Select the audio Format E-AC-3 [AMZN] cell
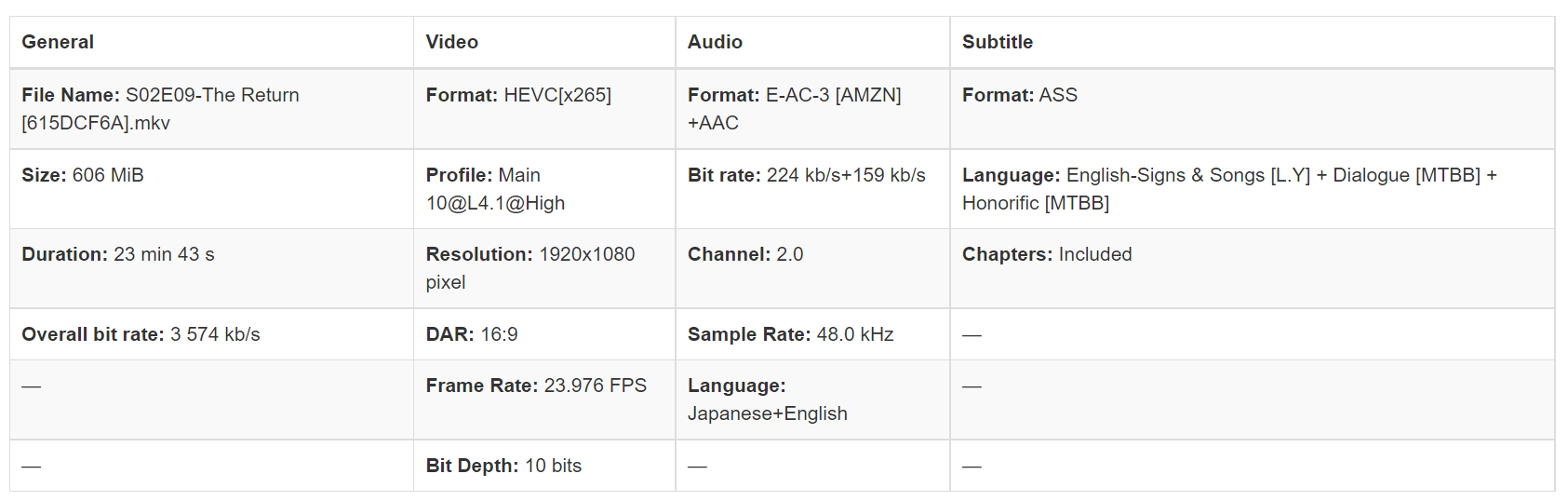Image resolution: width=1568 pixels, height=501 pixels. tap(794, 108)
